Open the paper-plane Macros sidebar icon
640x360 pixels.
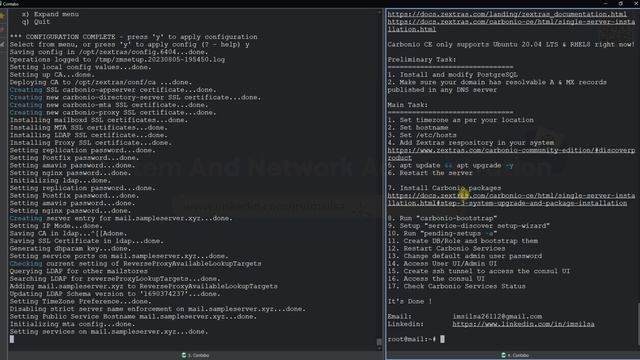[x=2, y=44]
